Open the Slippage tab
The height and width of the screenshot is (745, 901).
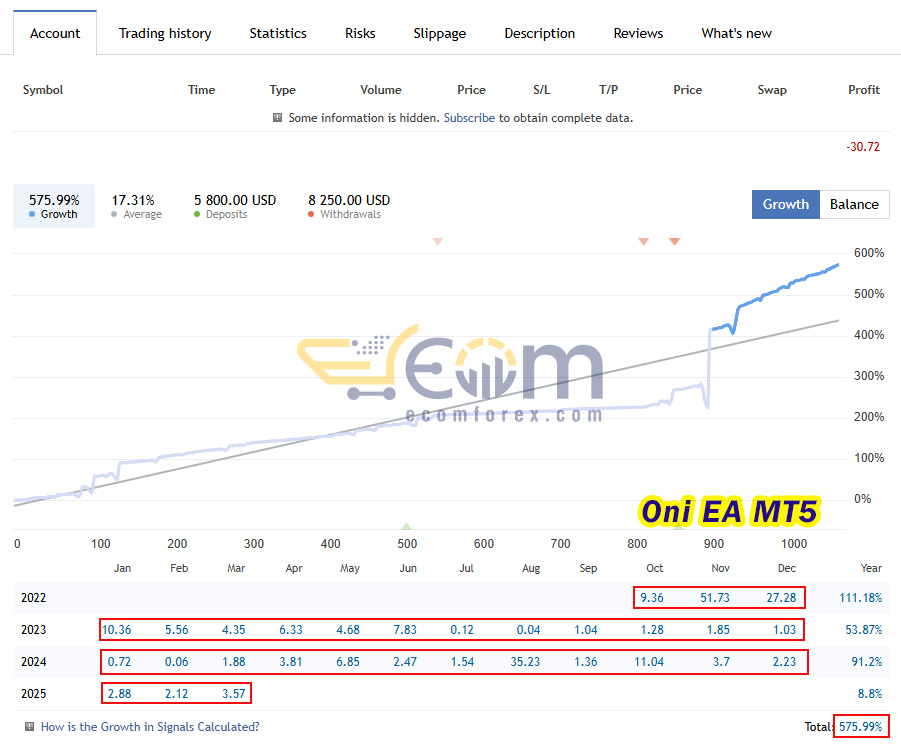440,33
